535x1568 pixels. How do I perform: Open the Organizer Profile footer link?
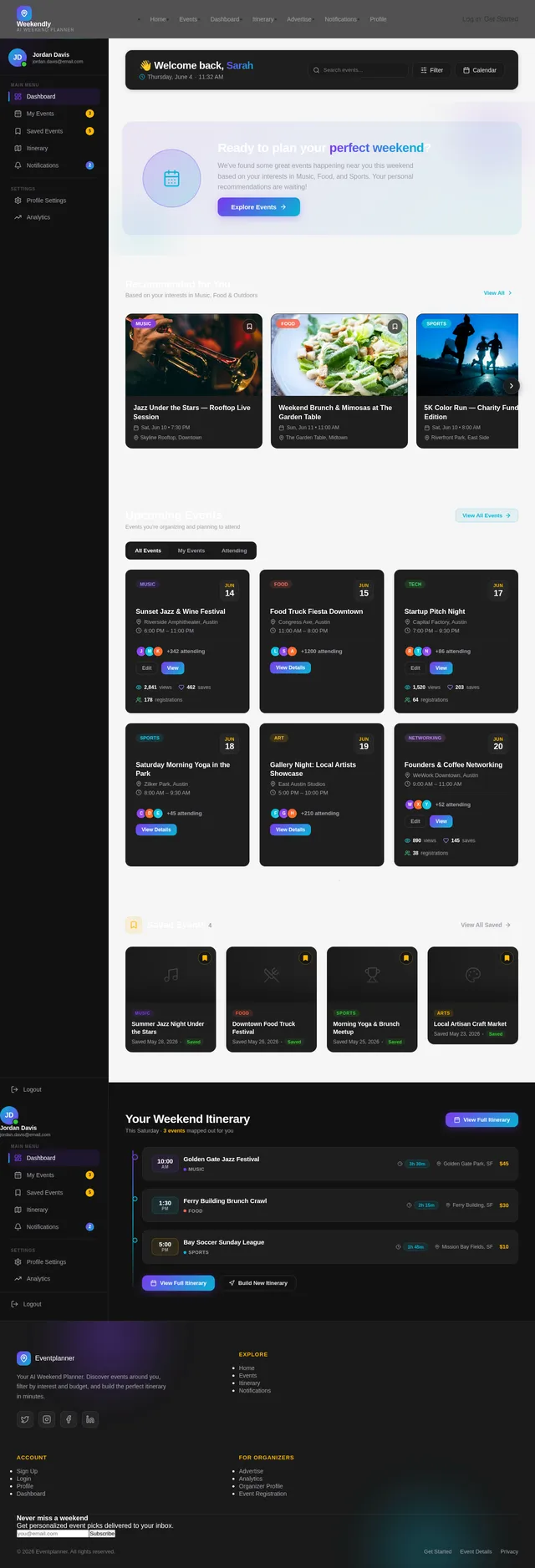pyautogui.click(x=261, y=1486)
